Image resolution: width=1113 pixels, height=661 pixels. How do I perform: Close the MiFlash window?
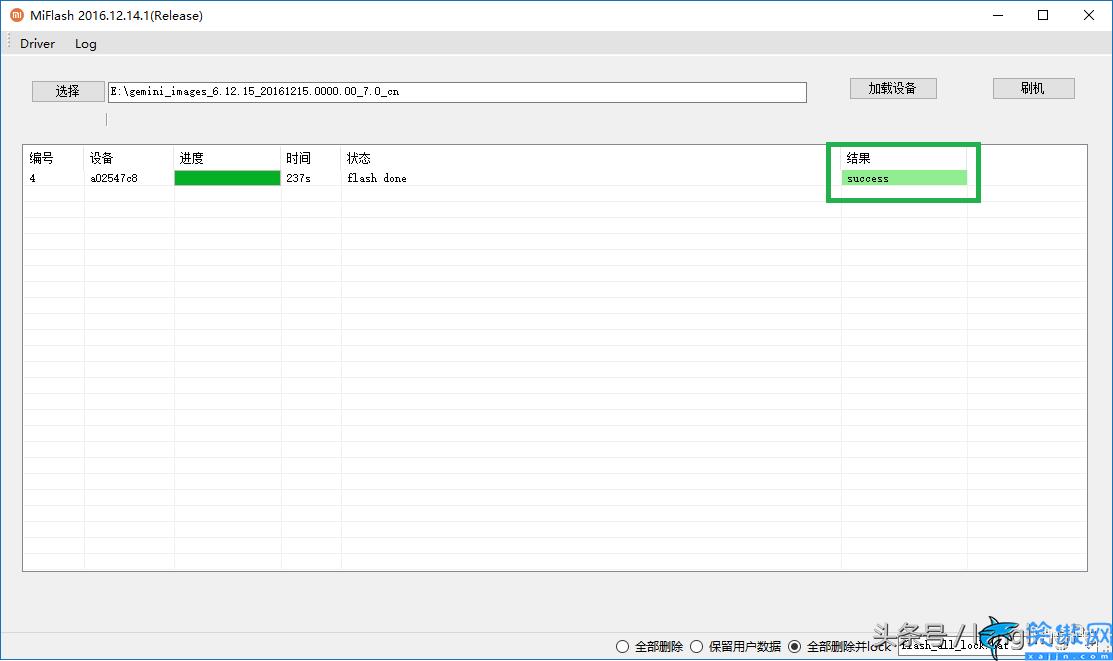(1089, 15)
